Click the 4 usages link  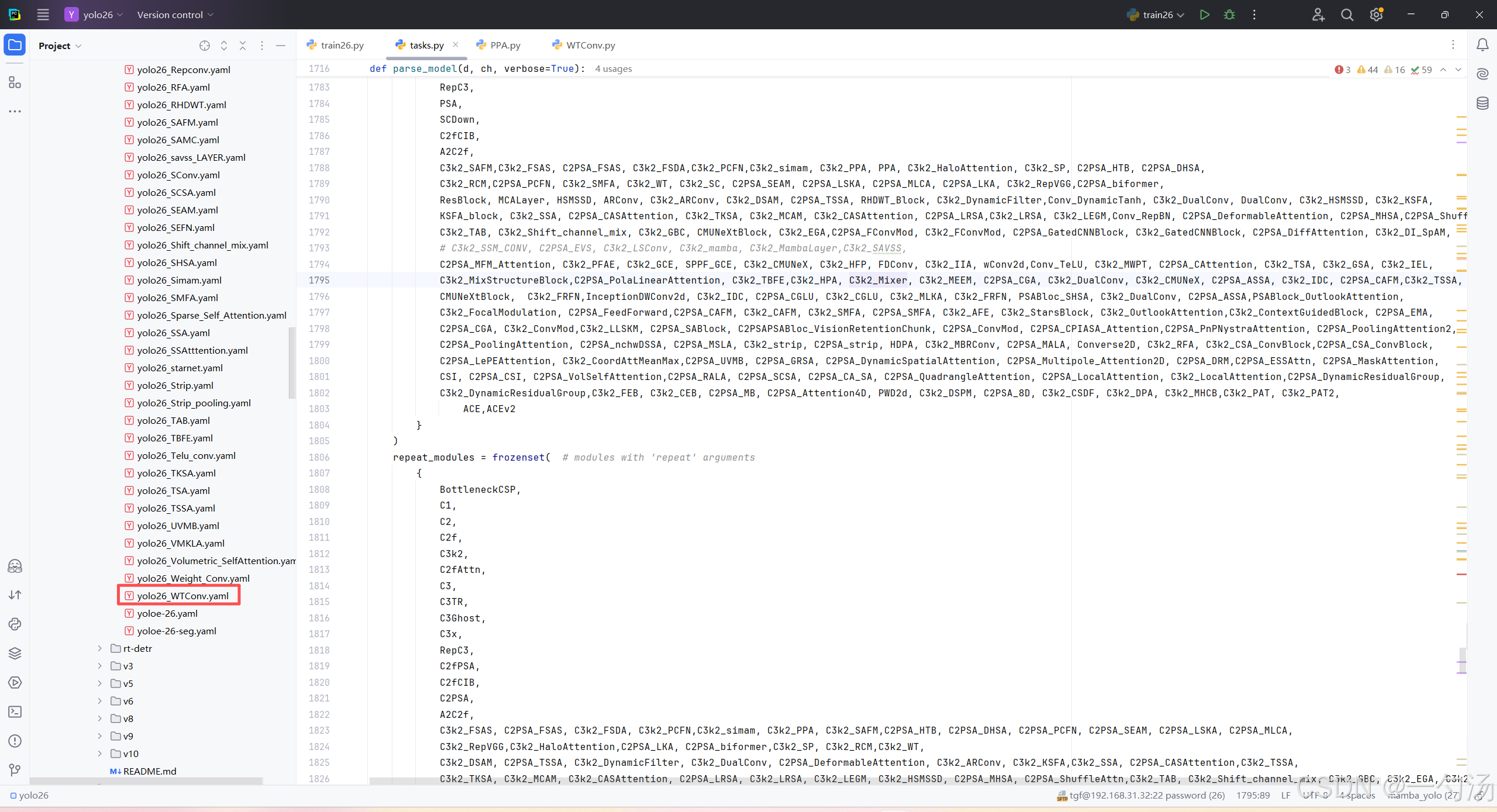pyautogui.click(x=613, y=69)
